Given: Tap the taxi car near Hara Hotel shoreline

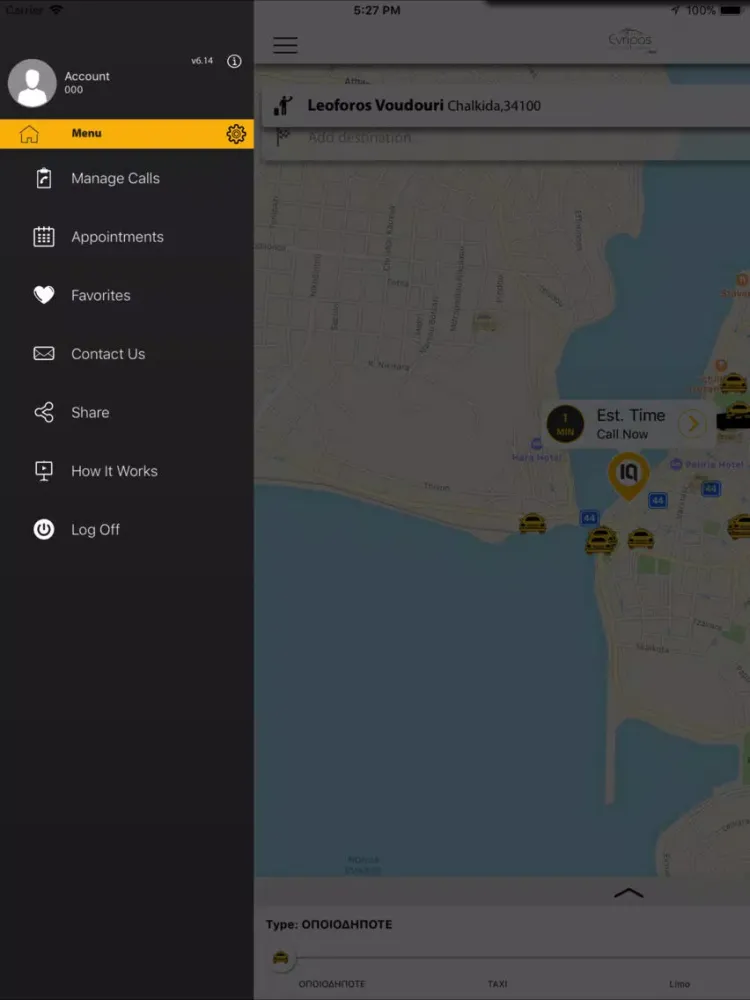Looking at the screenshot, I should click(532, 523).
